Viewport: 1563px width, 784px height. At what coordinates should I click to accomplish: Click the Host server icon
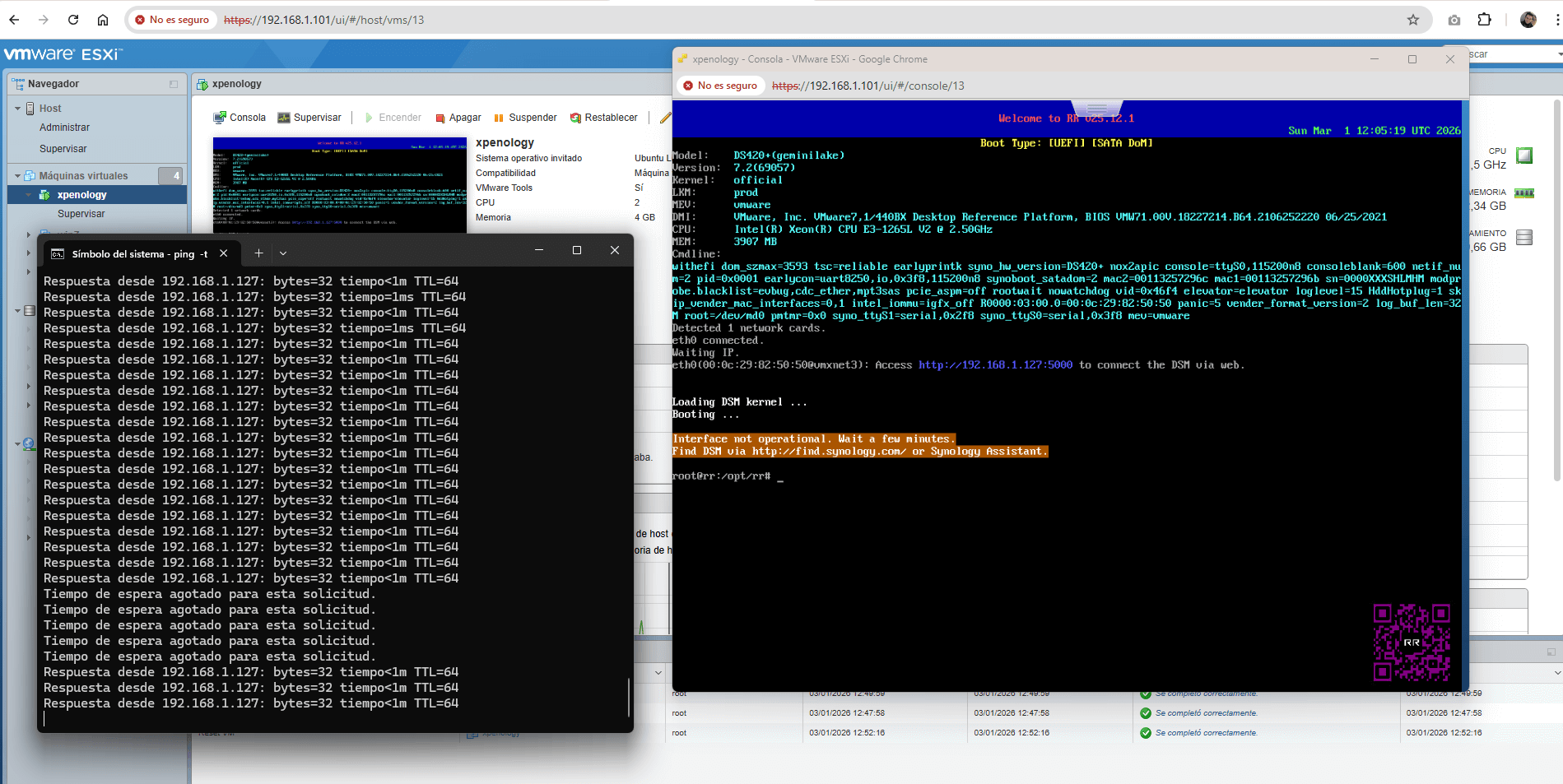click(30, 109)
